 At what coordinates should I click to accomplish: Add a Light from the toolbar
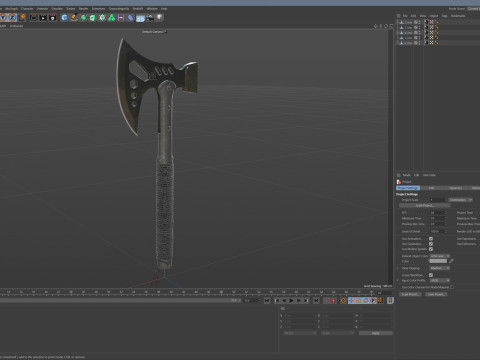click(160, 17)
